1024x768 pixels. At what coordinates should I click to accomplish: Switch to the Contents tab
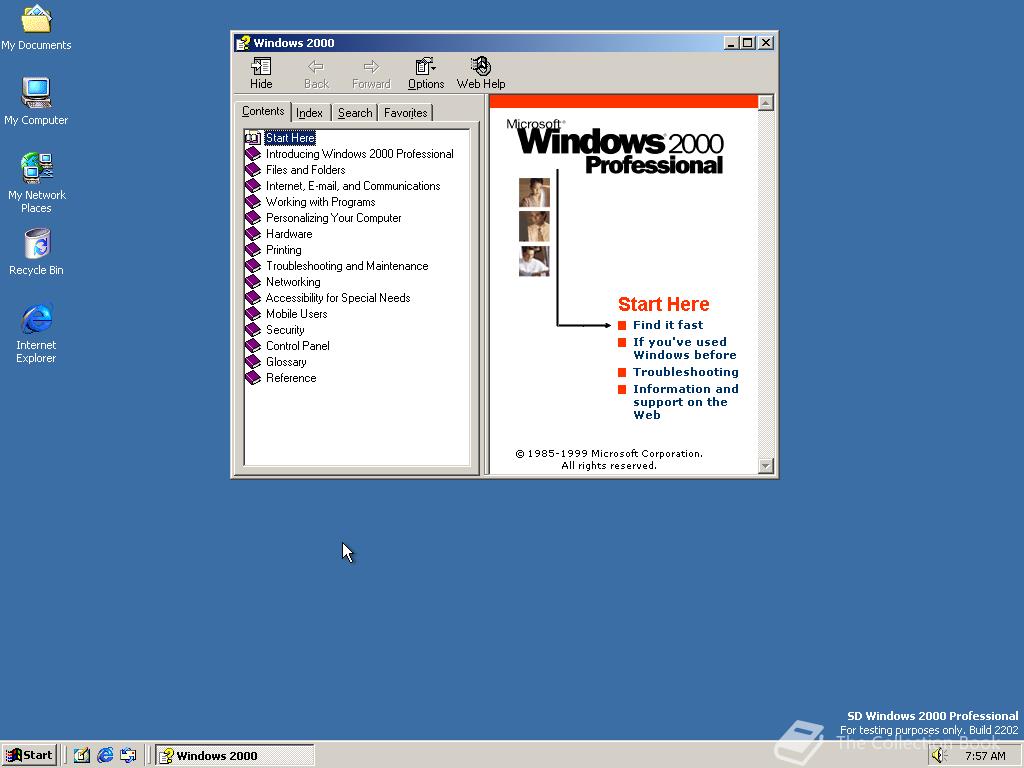coord(263,111)
